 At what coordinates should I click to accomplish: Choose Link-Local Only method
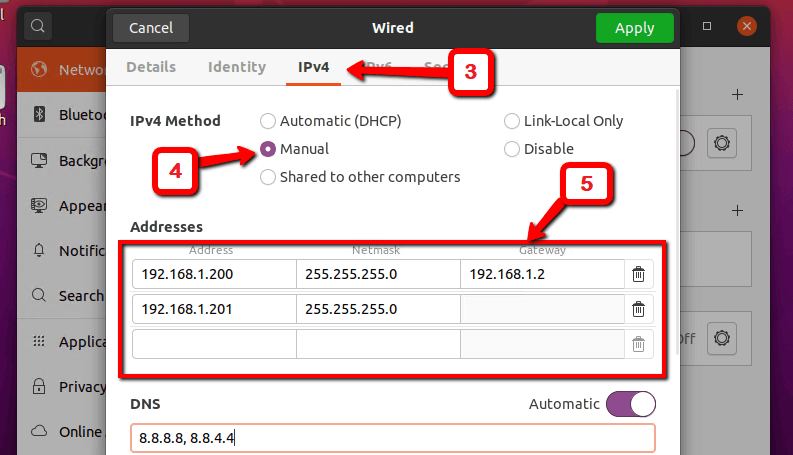(x=513, y=121)
